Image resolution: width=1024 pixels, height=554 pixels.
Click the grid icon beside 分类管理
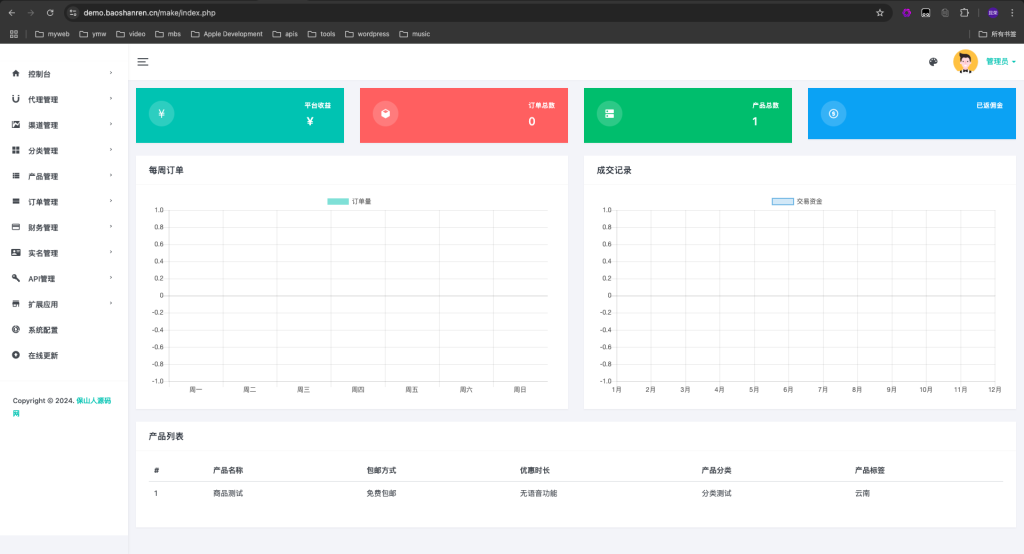(16, 150)
